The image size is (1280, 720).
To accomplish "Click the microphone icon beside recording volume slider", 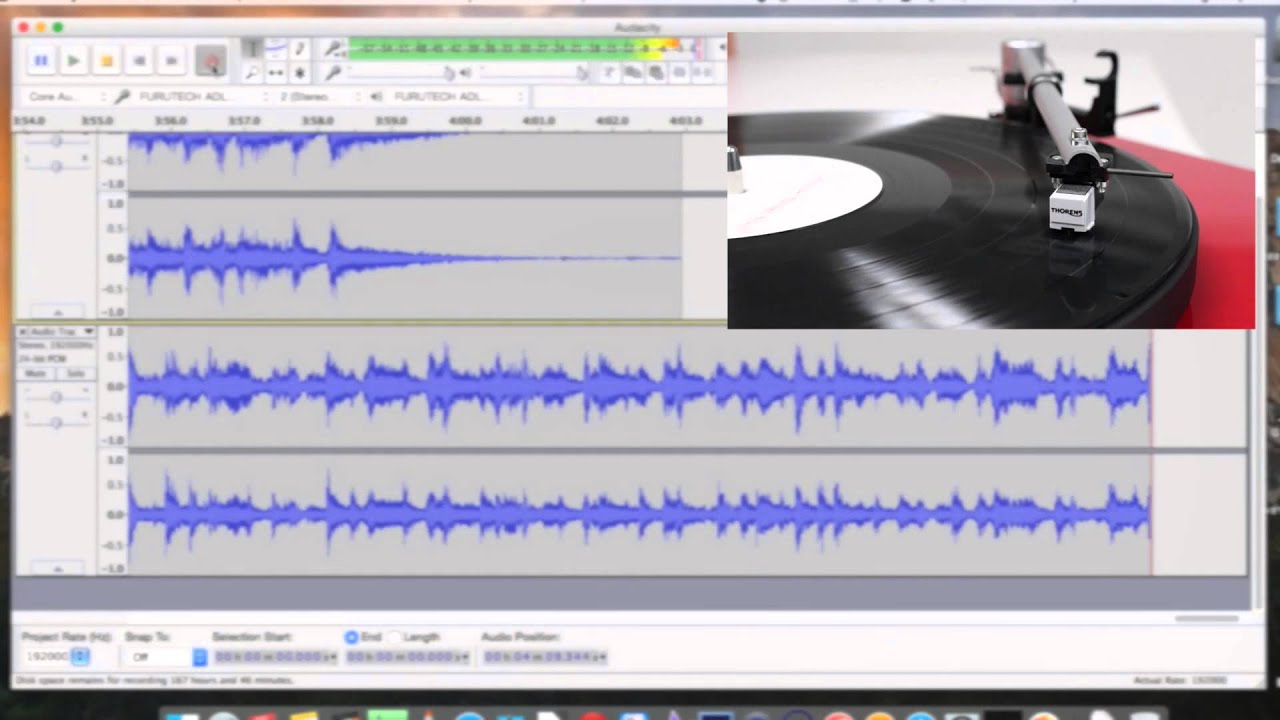I will [x=333, y=73].
